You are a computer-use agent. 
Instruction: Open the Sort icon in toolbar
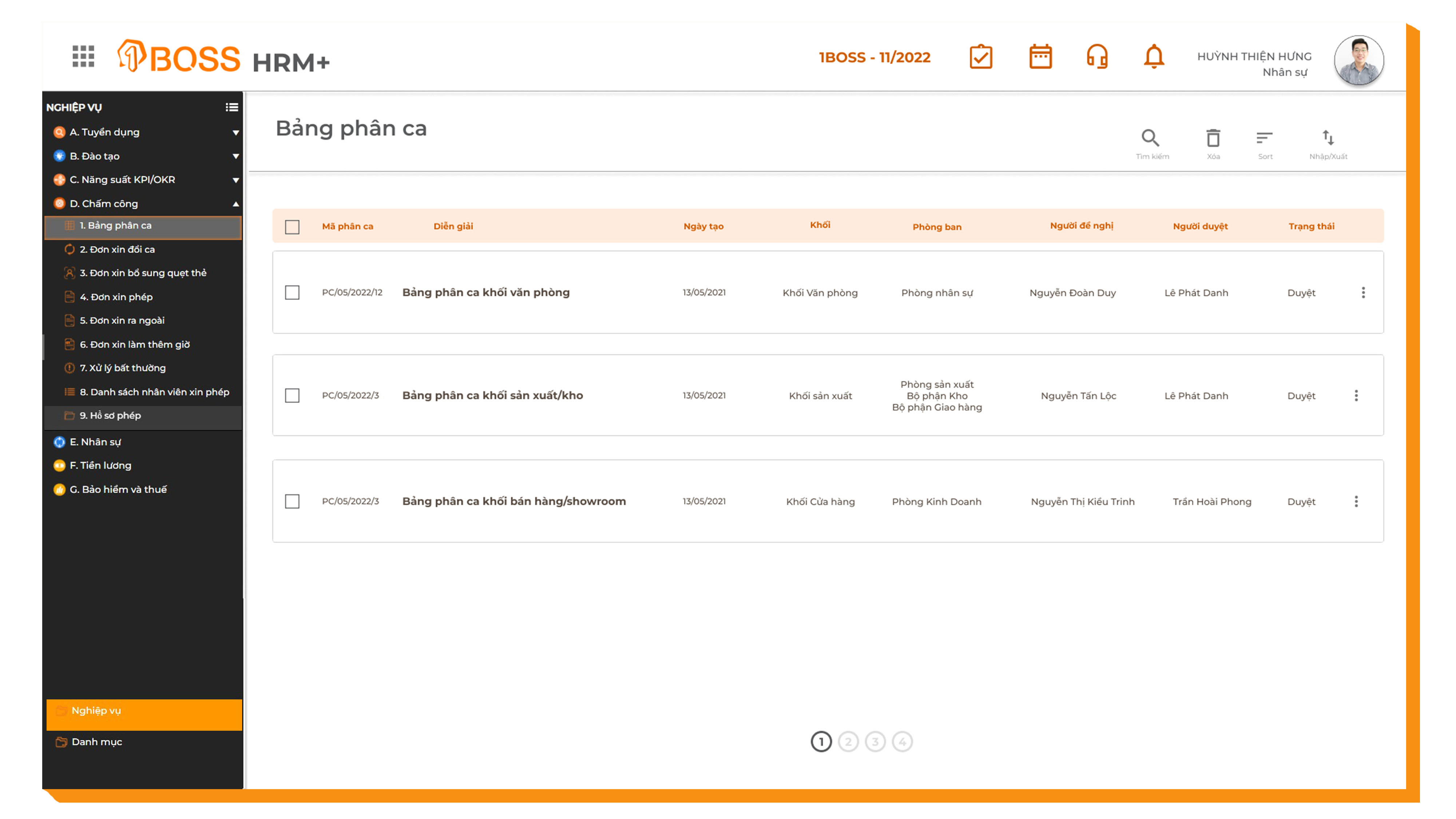coord(1264,138)
